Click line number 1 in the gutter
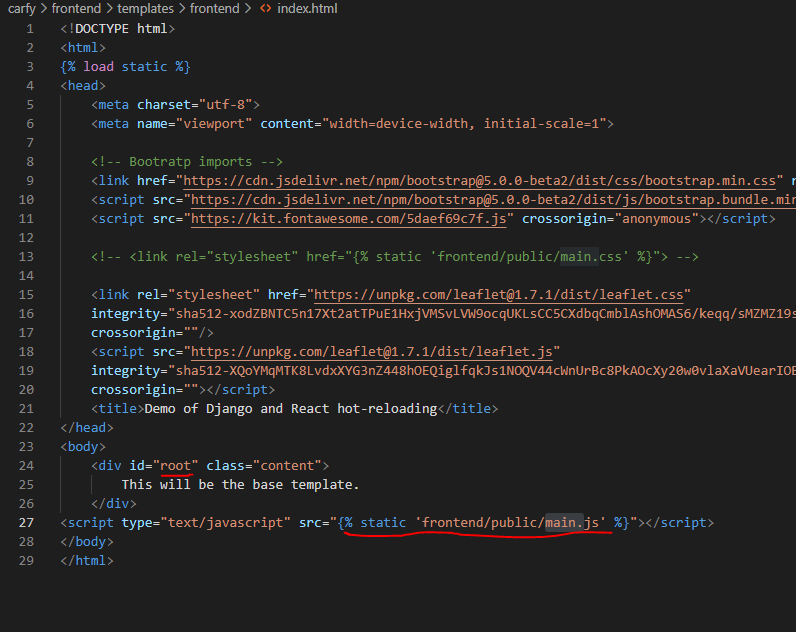 (x=30, y=29)
